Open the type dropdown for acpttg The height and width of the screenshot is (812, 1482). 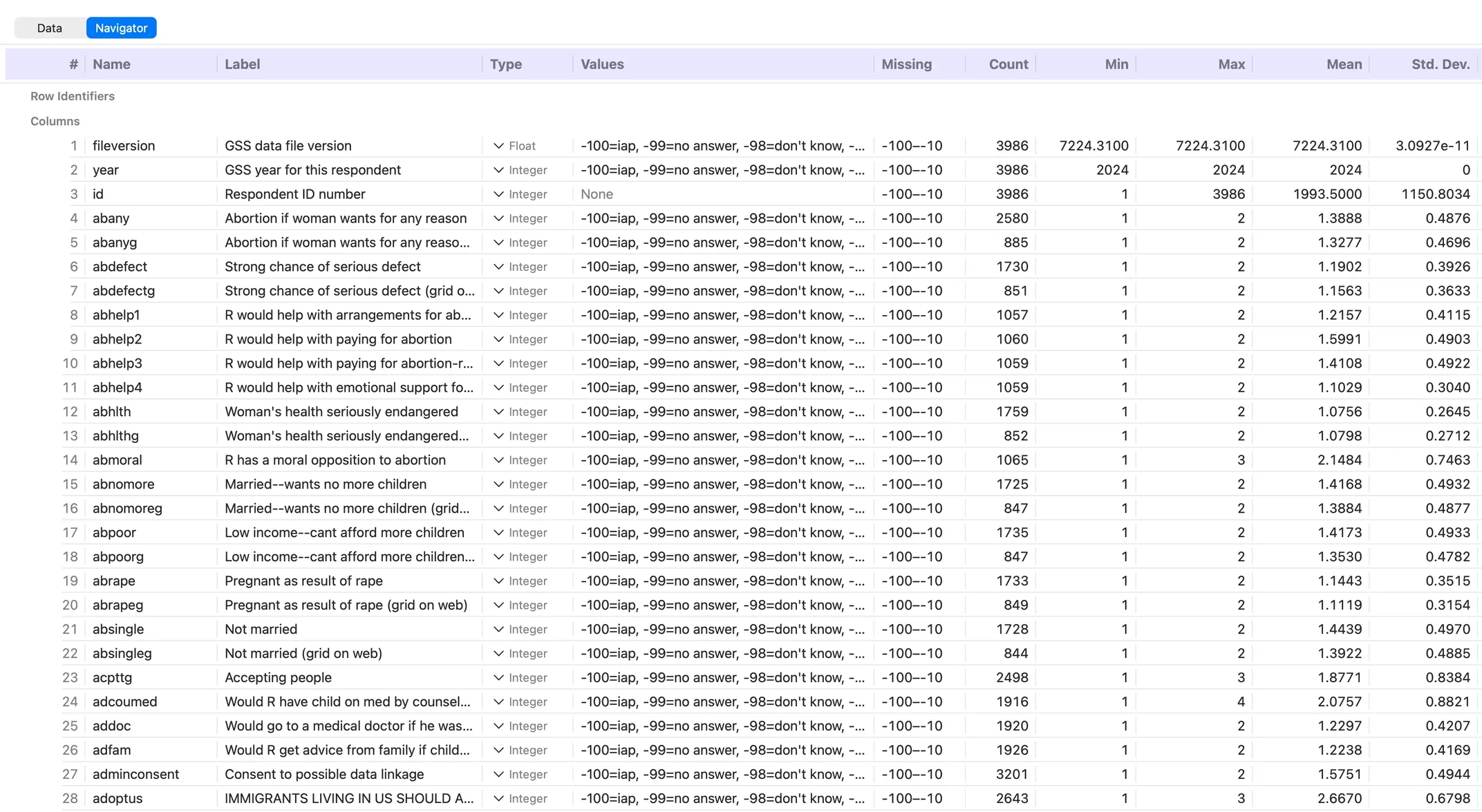click(498, 678)
